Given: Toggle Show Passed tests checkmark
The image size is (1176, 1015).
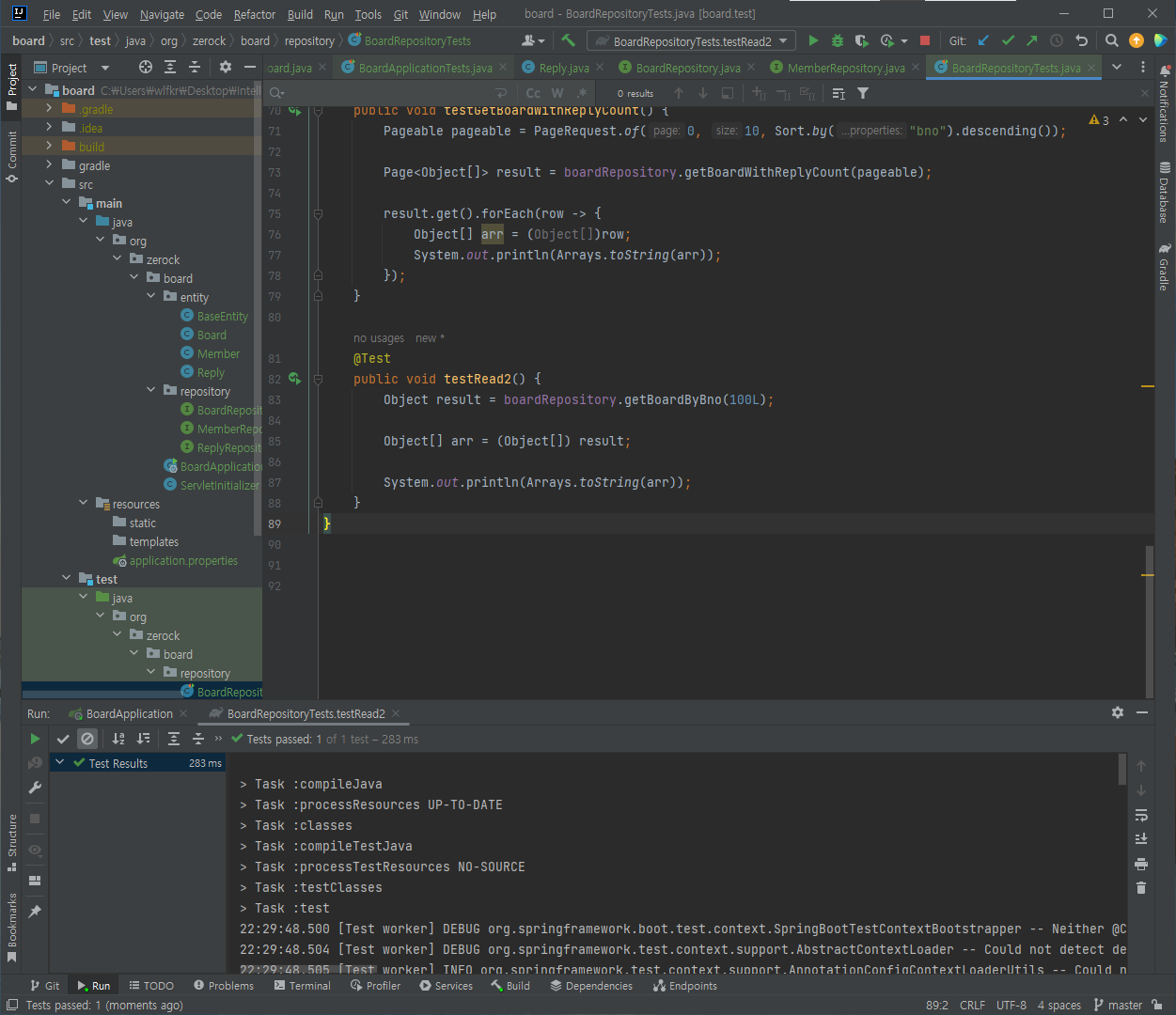Looking at the screenshot, I should click(63, 739).
